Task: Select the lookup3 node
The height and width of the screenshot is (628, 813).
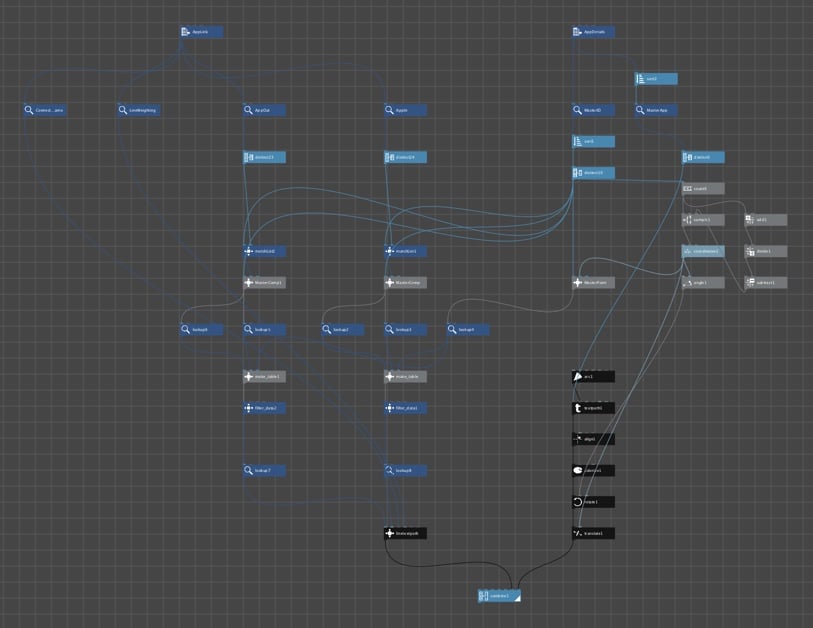Action: [x=405, y=329]
